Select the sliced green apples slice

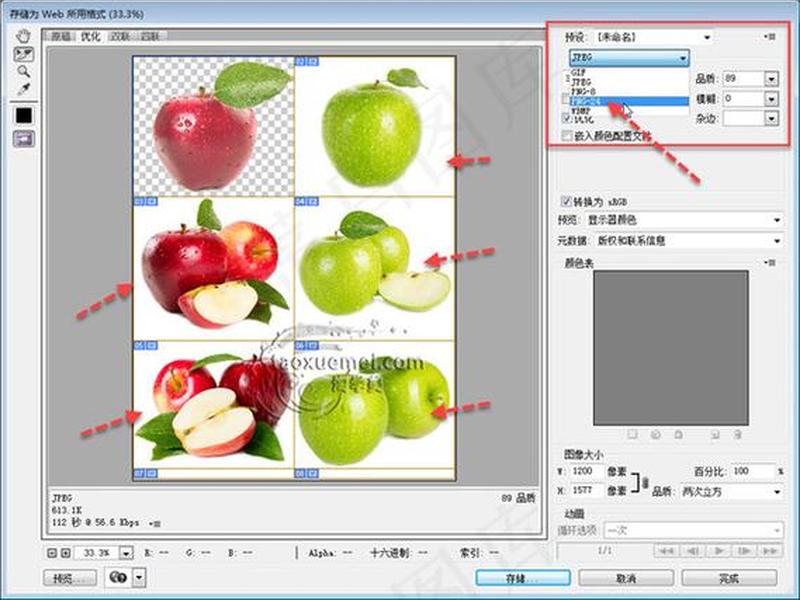[x=374, y=269]
